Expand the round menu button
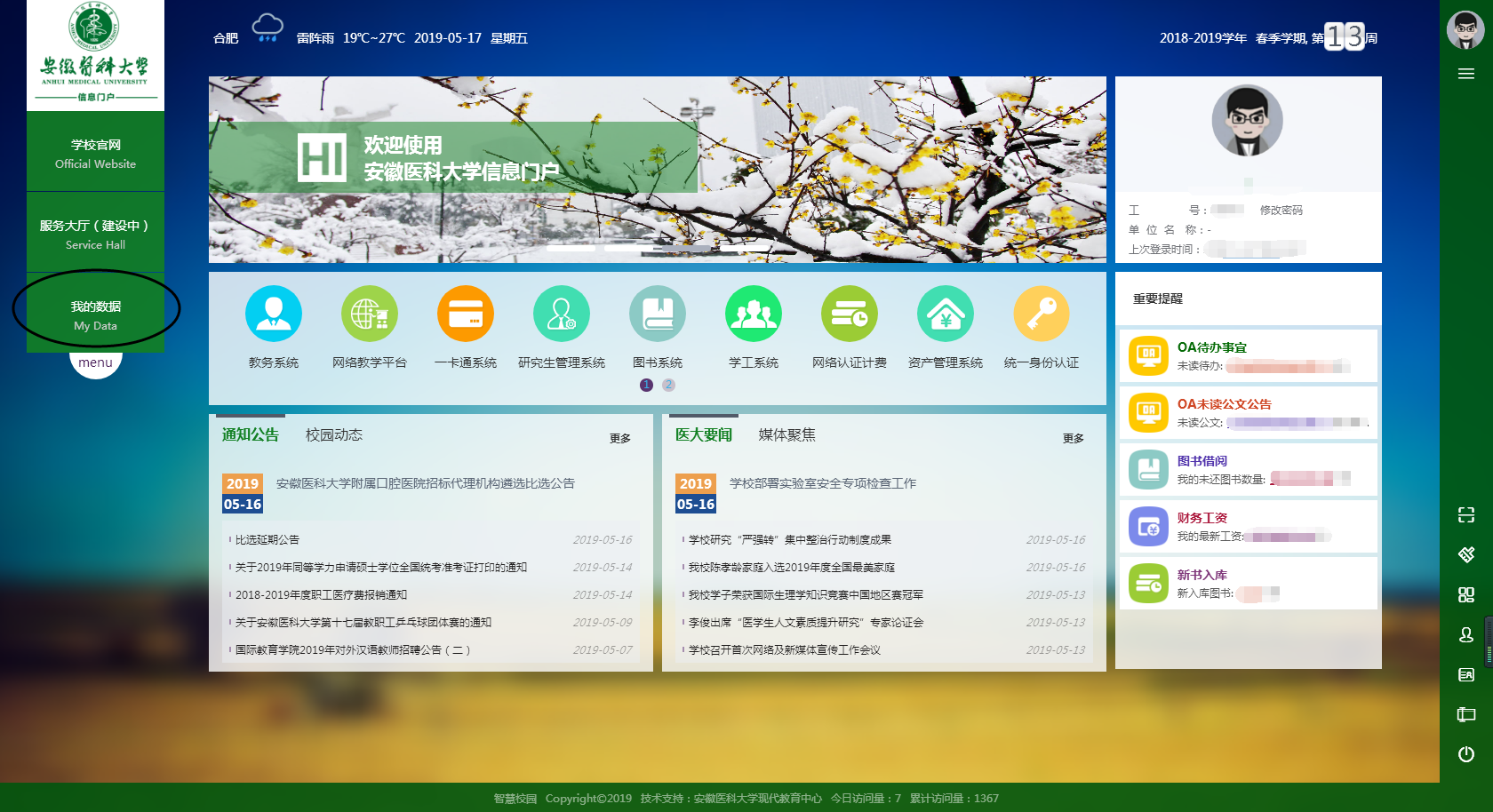This screenshot has height=812, width=1493. click(96, 363)
